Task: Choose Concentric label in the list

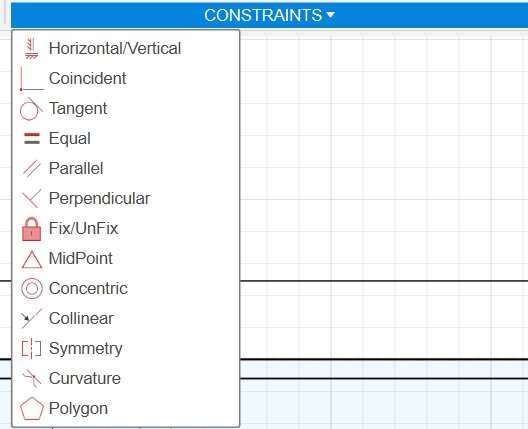Action: click(x=88, y=288)
